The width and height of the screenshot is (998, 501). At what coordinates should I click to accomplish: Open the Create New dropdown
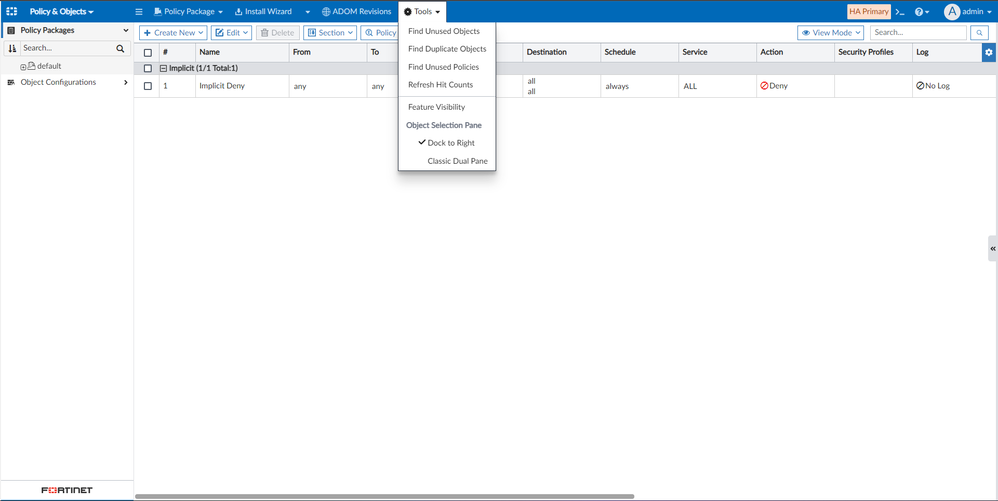coord(173,32)
